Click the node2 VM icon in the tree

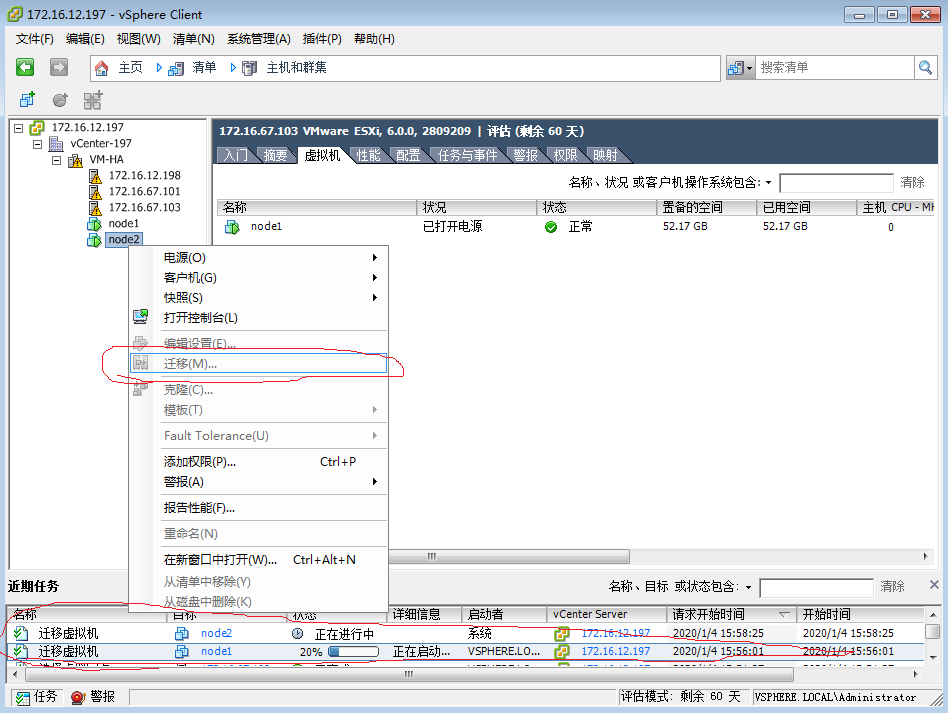tap(94, 240)
